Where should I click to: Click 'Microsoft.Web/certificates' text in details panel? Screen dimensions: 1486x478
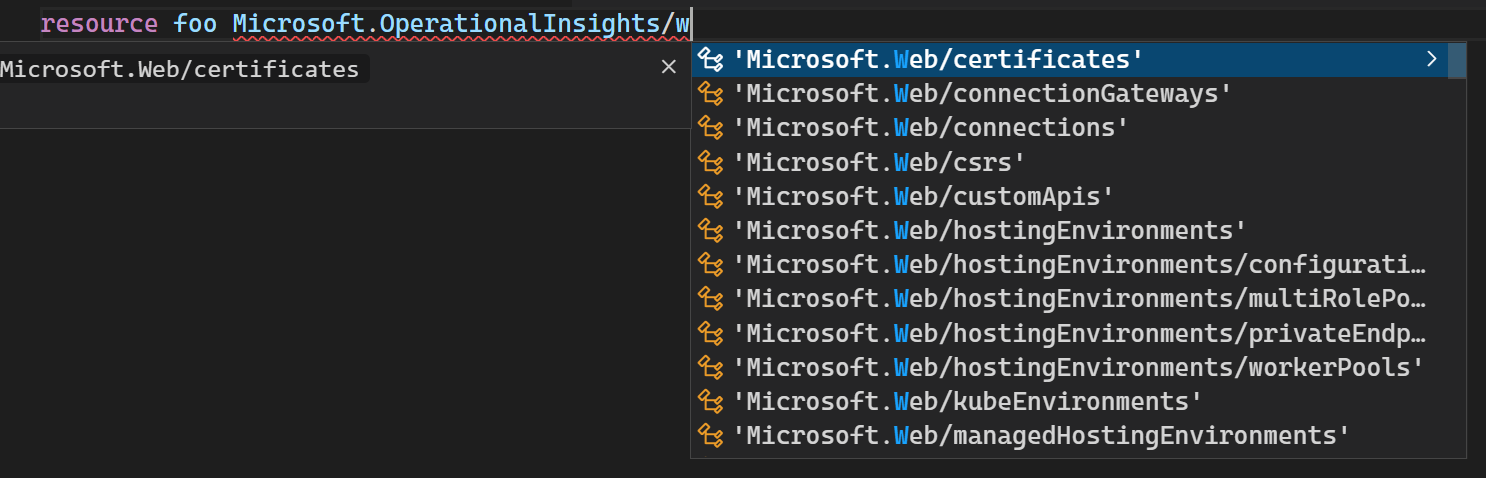point(179,69)
